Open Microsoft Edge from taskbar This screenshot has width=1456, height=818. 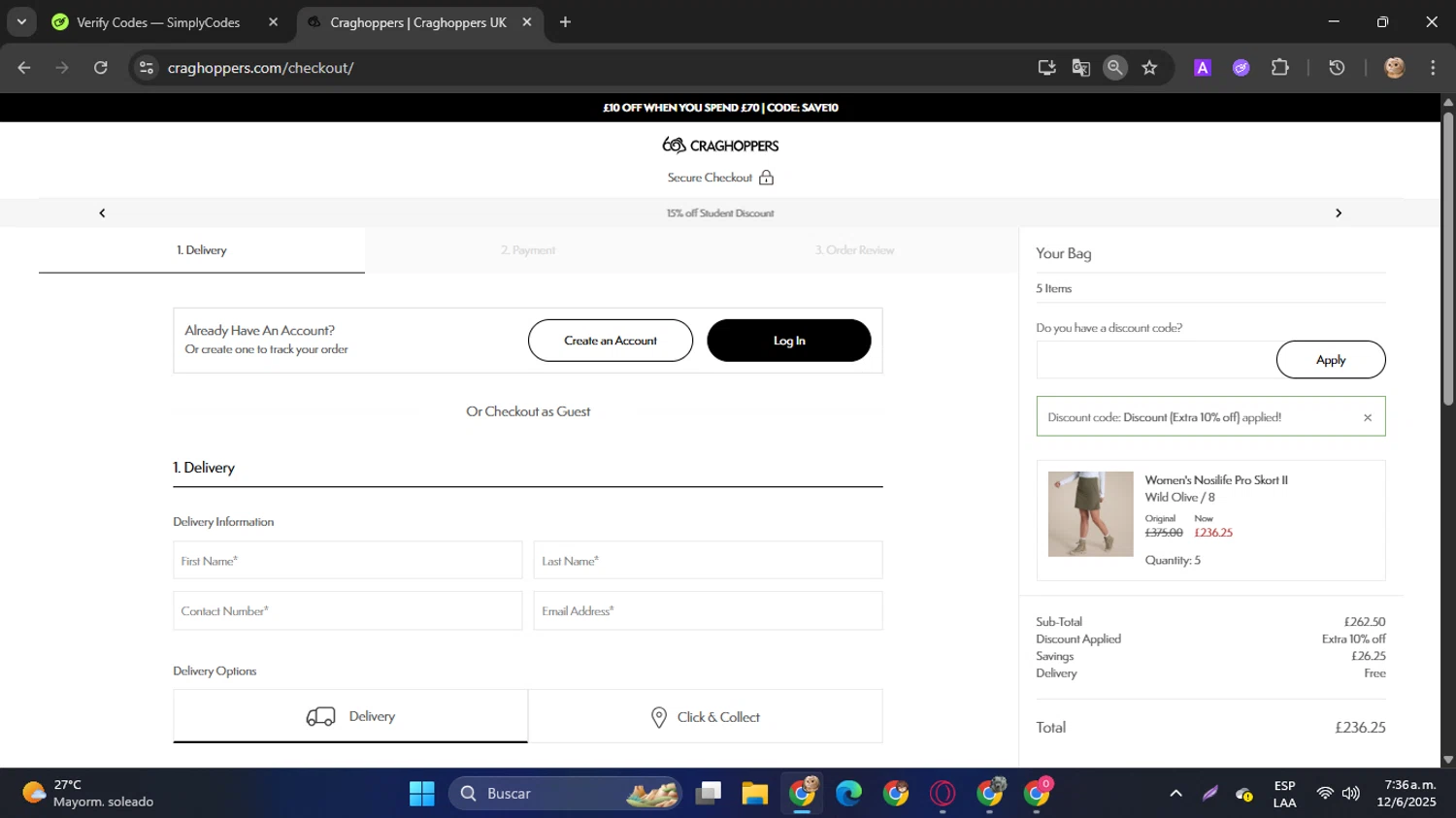849,794
